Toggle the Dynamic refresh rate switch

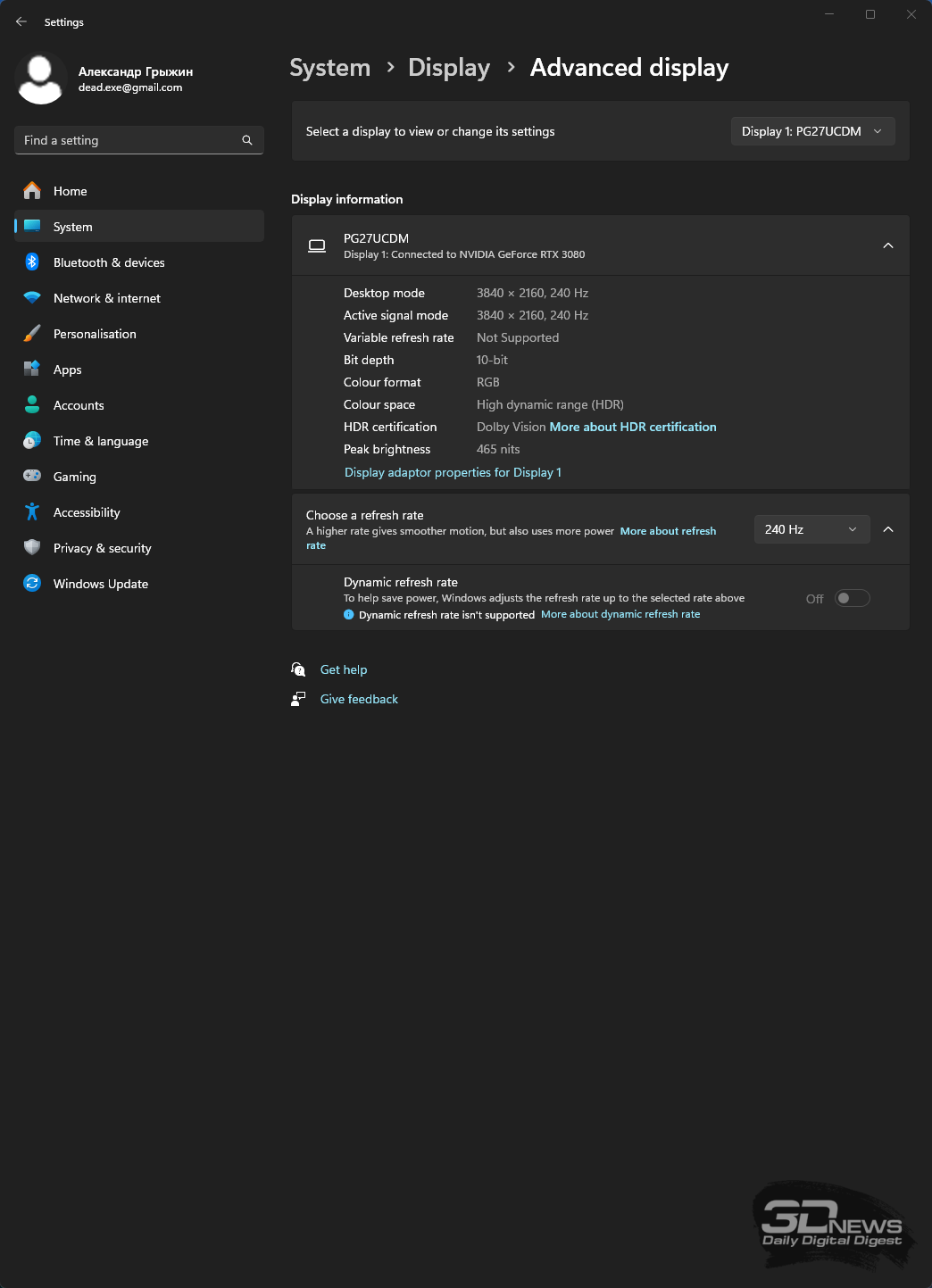click(852, 598)
